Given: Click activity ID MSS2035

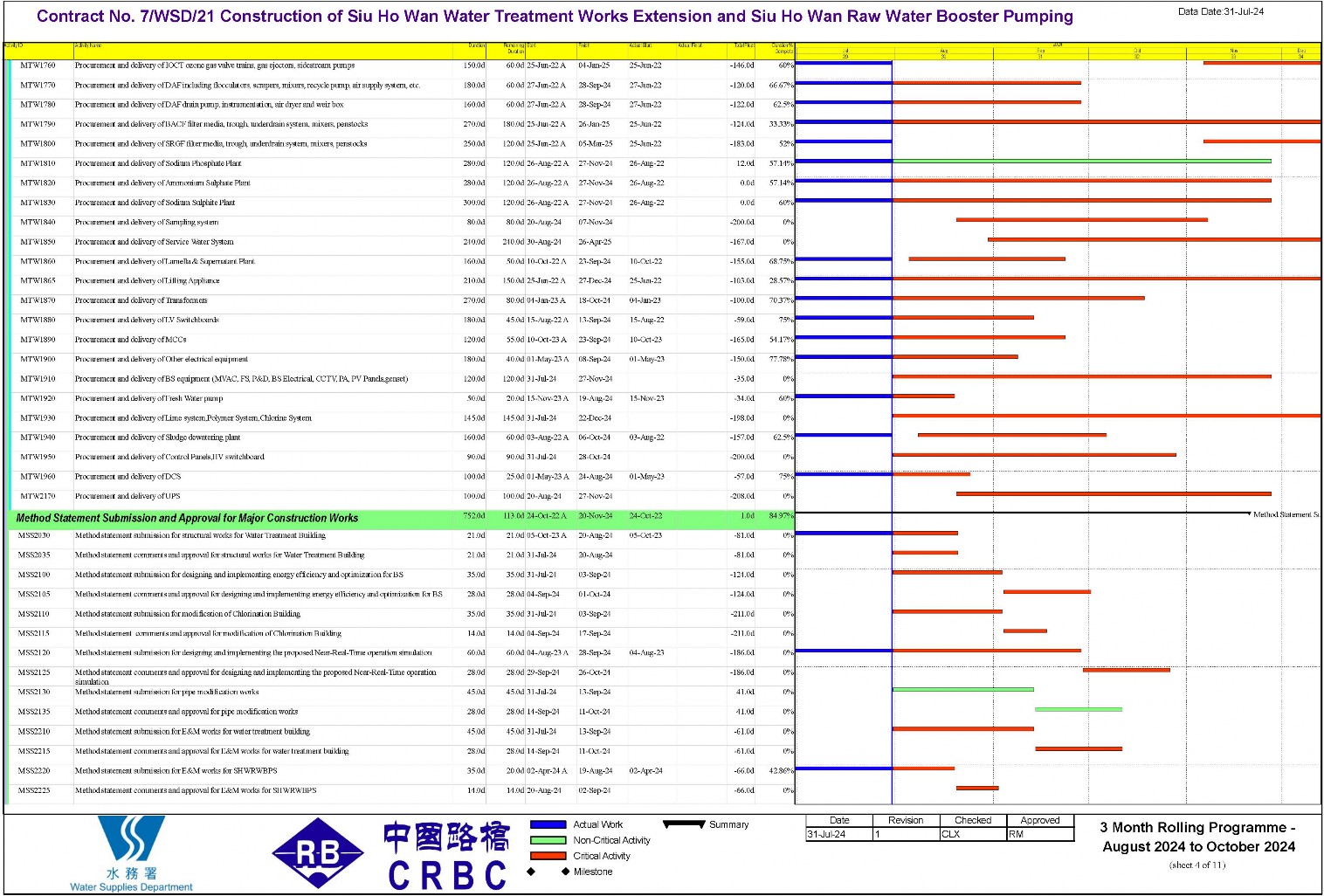Looking at the screenshot, I should tap(34, 555).
